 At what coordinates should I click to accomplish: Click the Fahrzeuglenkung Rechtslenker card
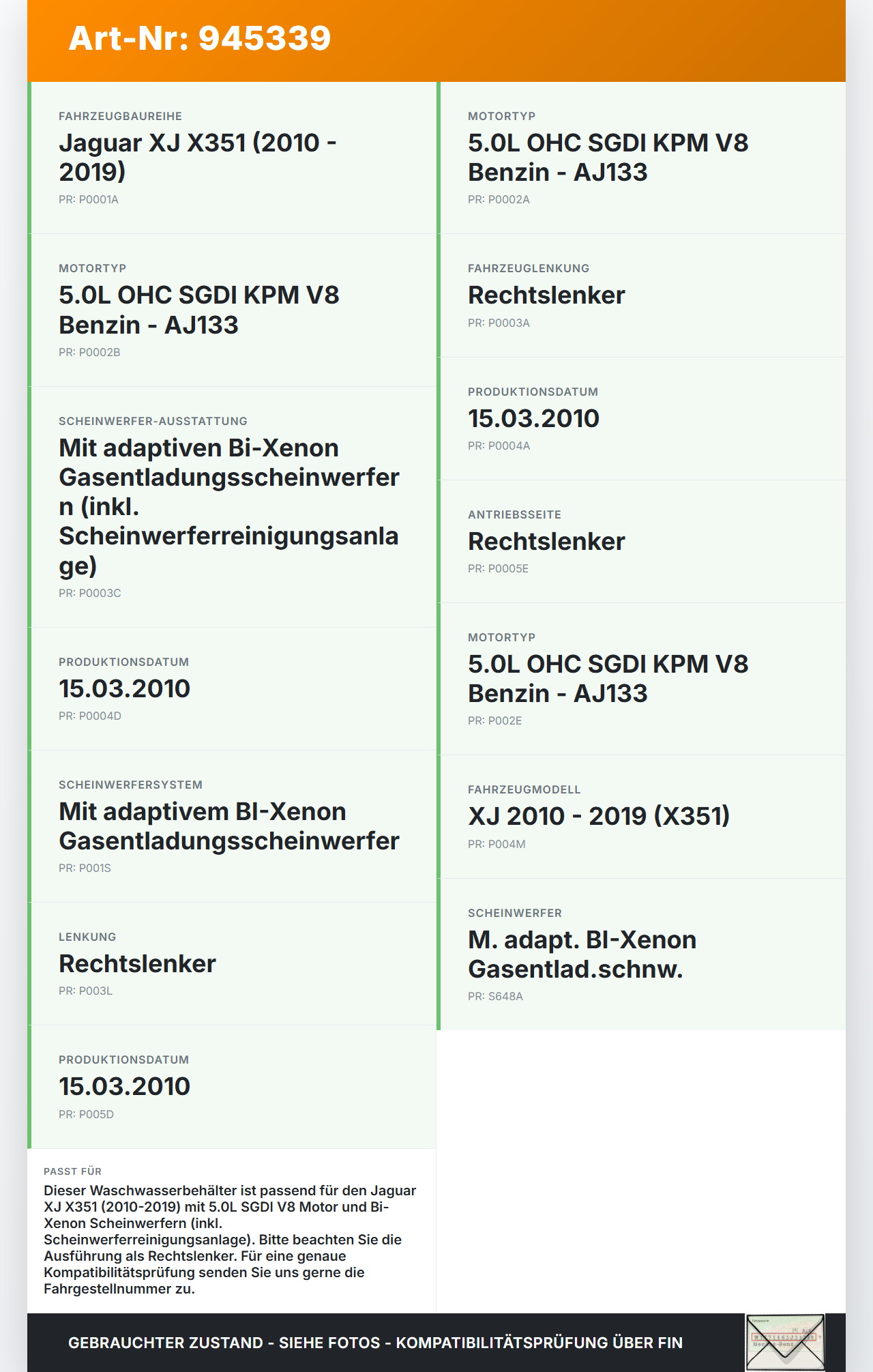pyautogui.click(x=641, y=295)
